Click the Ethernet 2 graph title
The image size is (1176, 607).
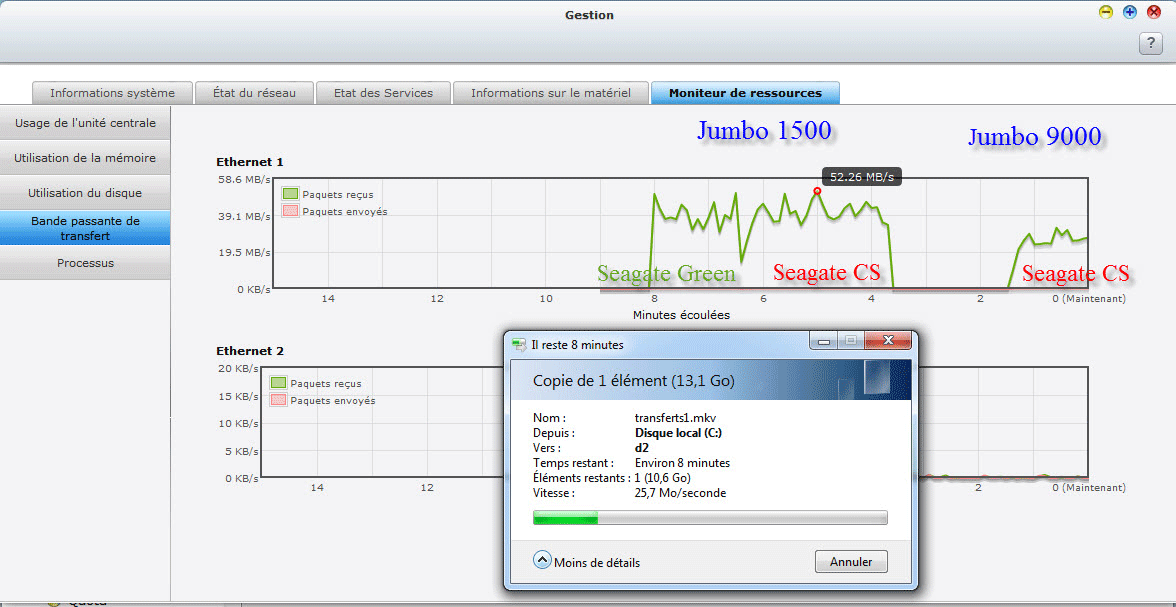point(250,351)
